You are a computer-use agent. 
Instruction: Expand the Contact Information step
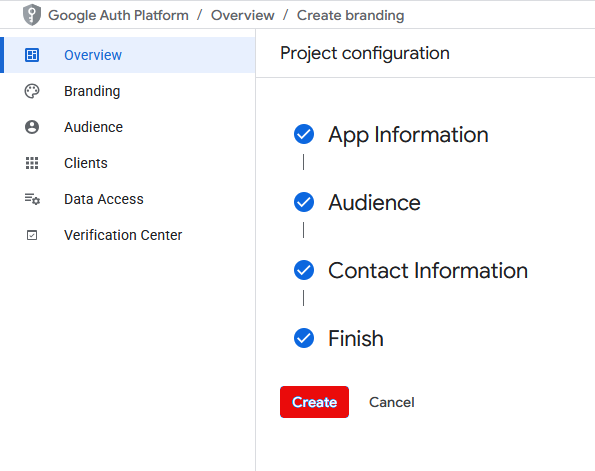(x=428, y=271)
